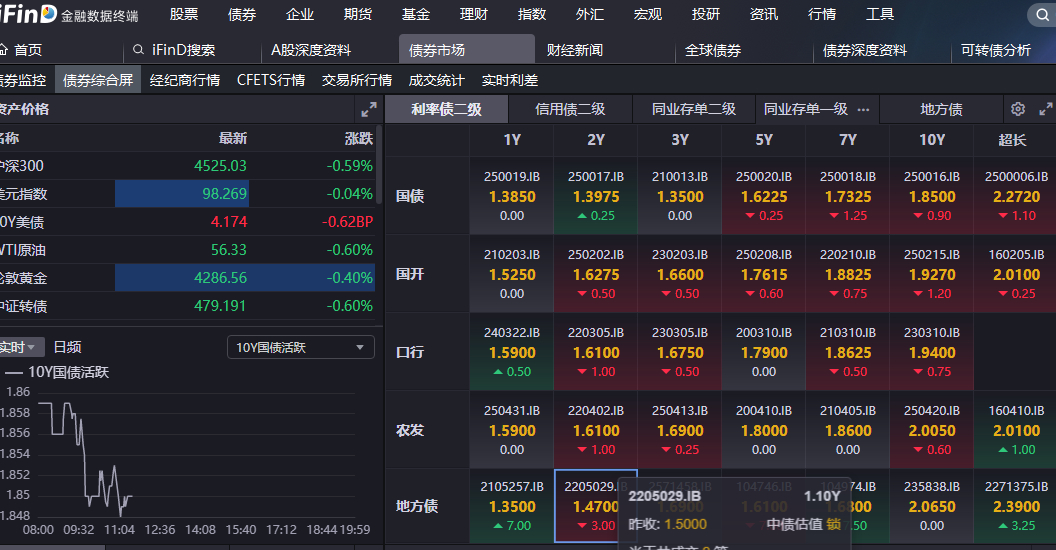Open bond cell 2105257.IB
The width and height of the screenshot is (1056, 550).
[x=512, y=506]
